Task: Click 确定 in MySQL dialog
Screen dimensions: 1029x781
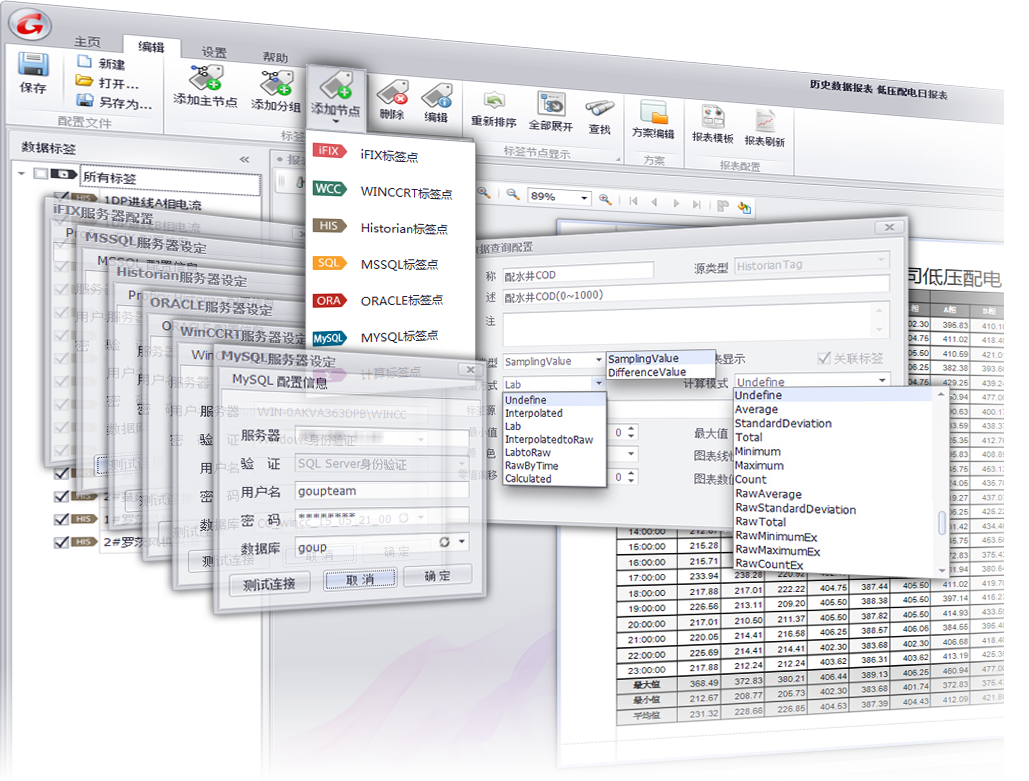Action: tap(437, 576)
